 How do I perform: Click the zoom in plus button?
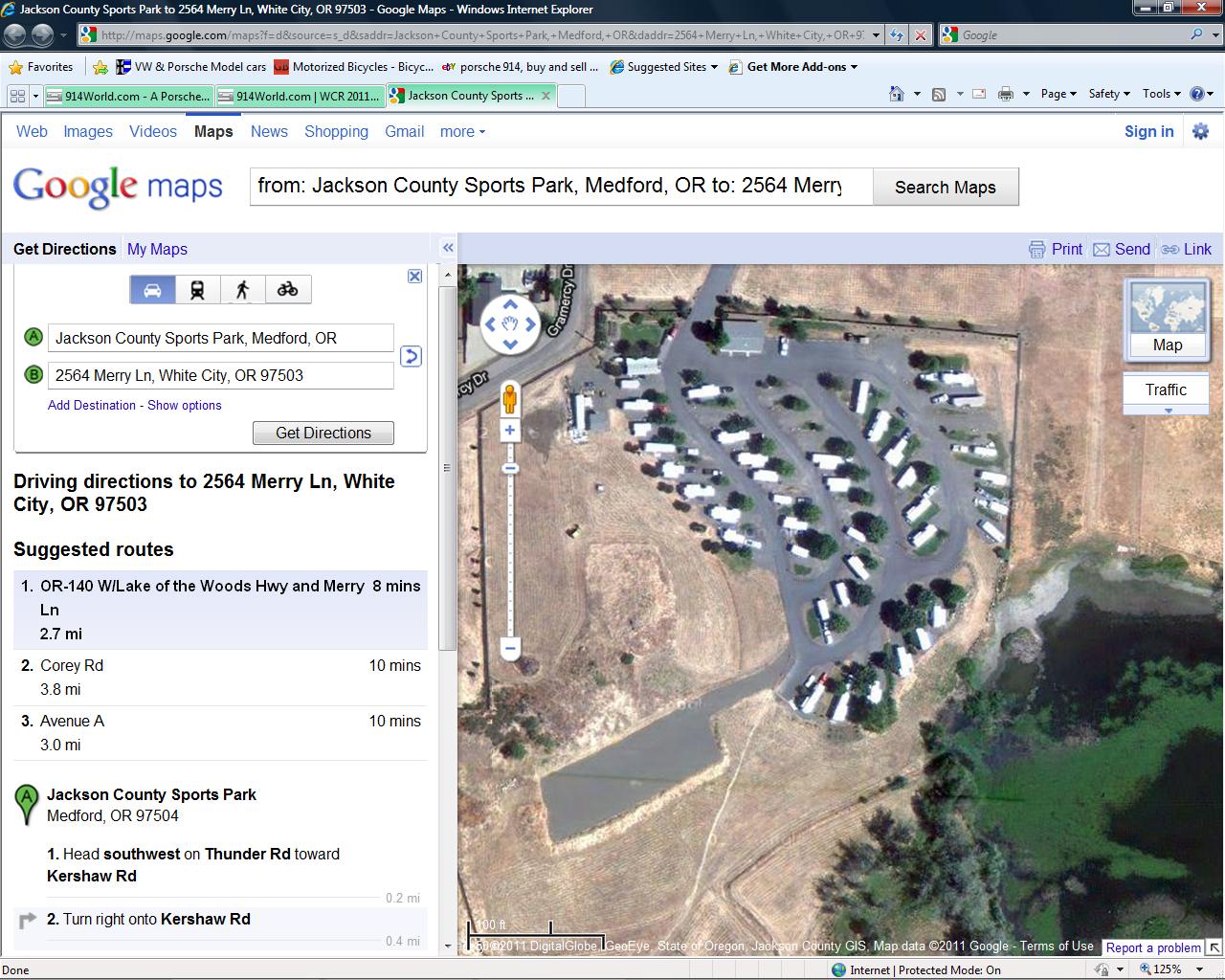(510, 431)
